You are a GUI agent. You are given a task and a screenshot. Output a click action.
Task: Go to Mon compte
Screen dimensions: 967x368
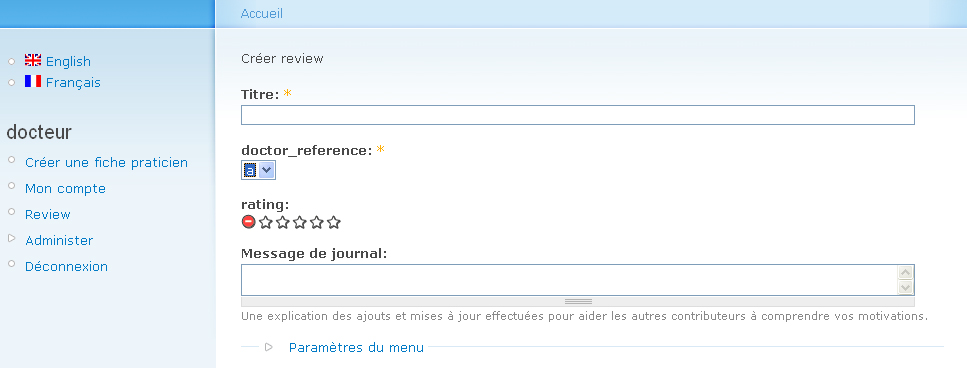[65, 189]
